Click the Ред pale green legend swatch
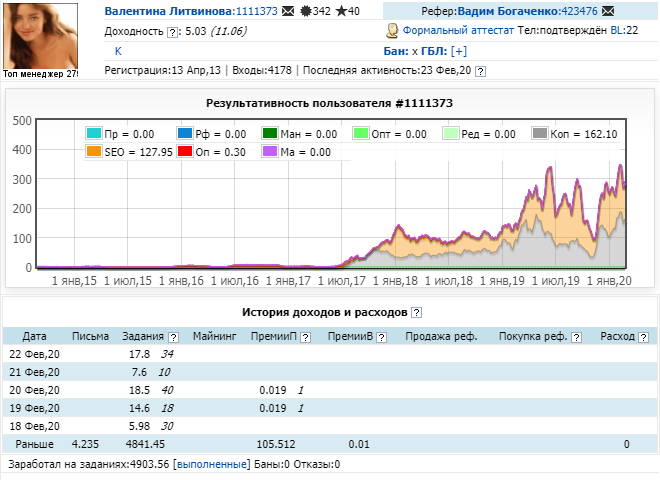Image resolution: width=660 pixels, height=480 pixels. 450,133
